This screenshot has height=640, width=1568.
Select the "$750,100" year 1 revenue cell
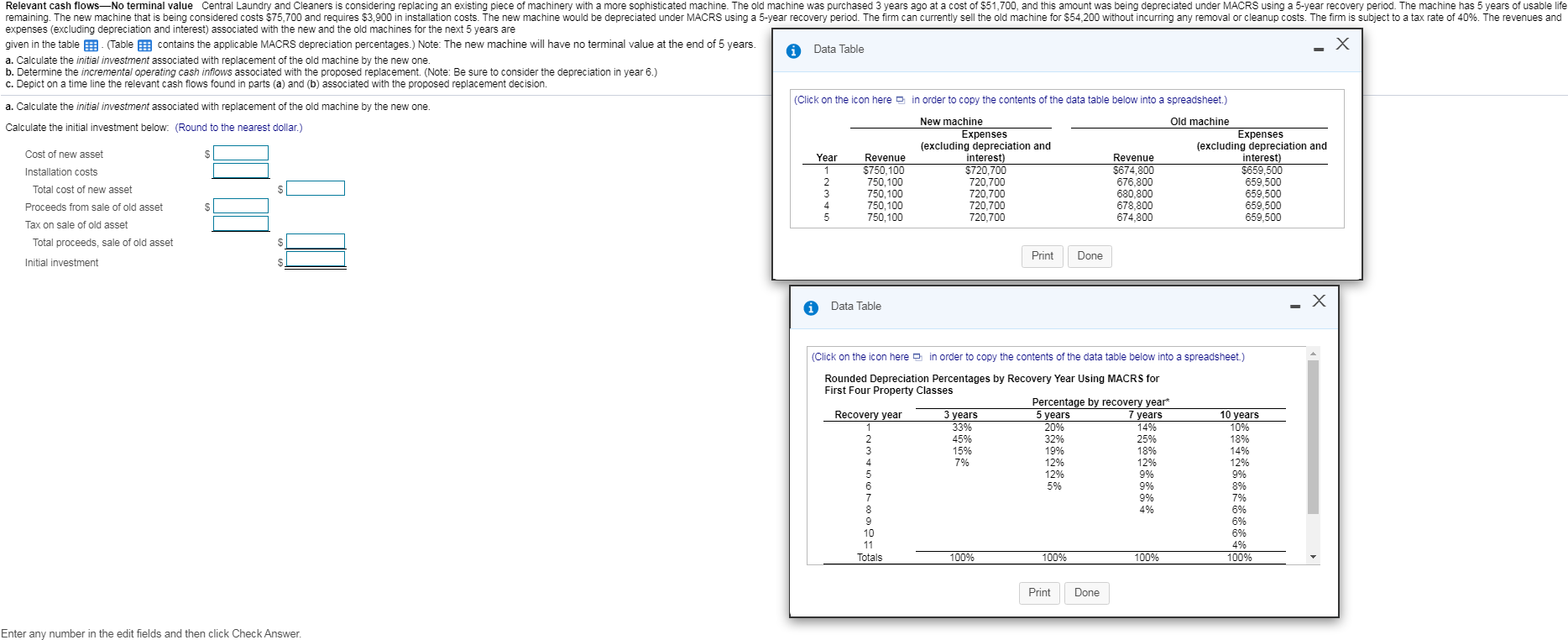pos(884,170)
